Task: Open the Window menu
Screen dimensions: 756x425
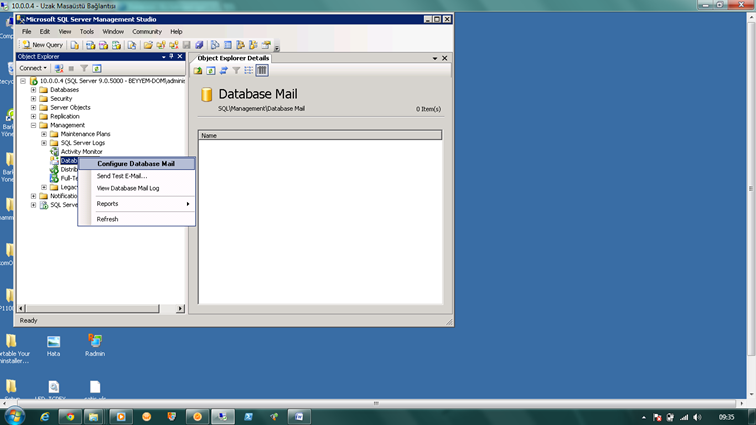Action: tap(113, 31)
